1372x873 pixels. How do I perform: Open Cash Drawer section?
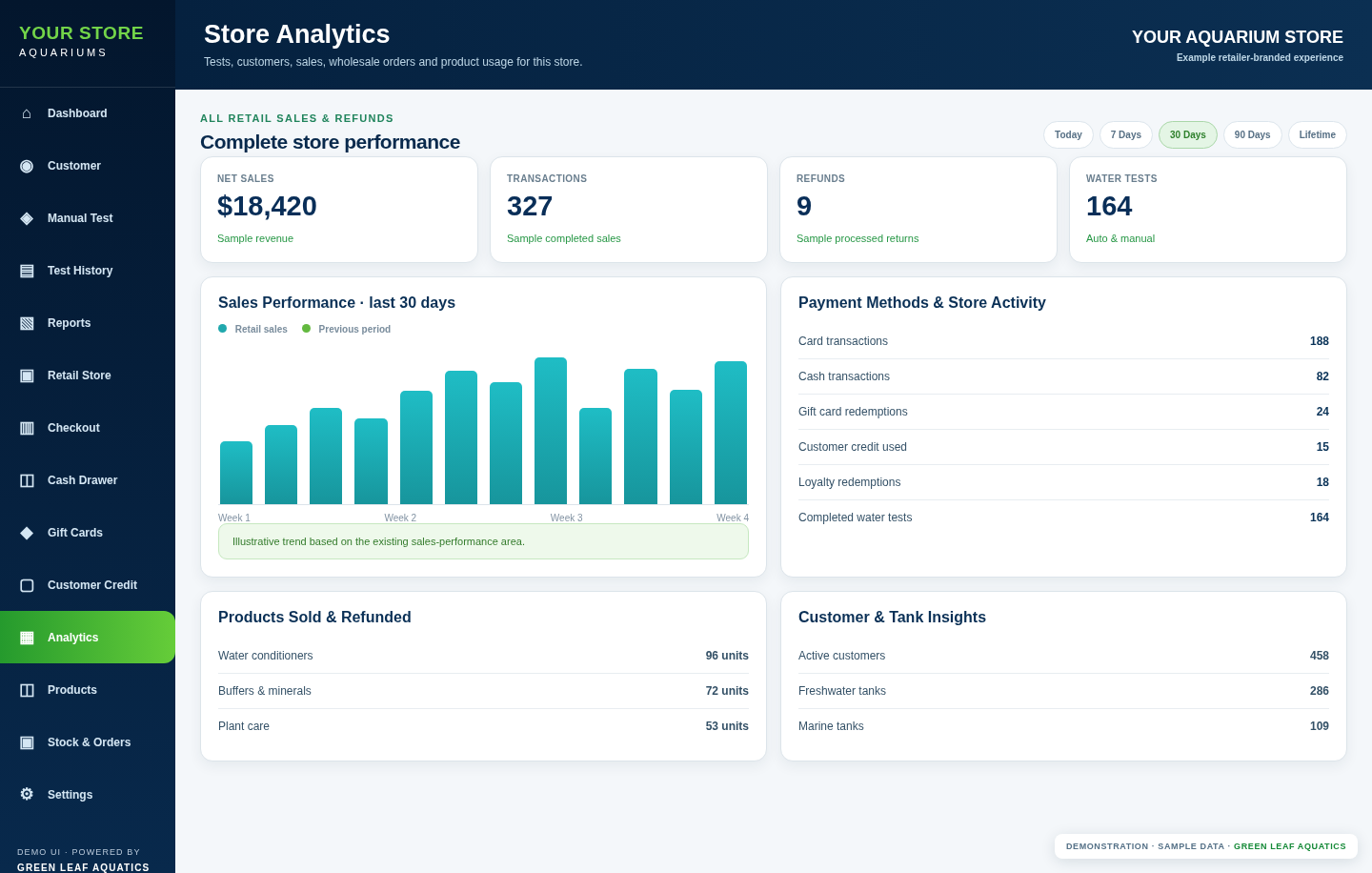pos(88,480)
